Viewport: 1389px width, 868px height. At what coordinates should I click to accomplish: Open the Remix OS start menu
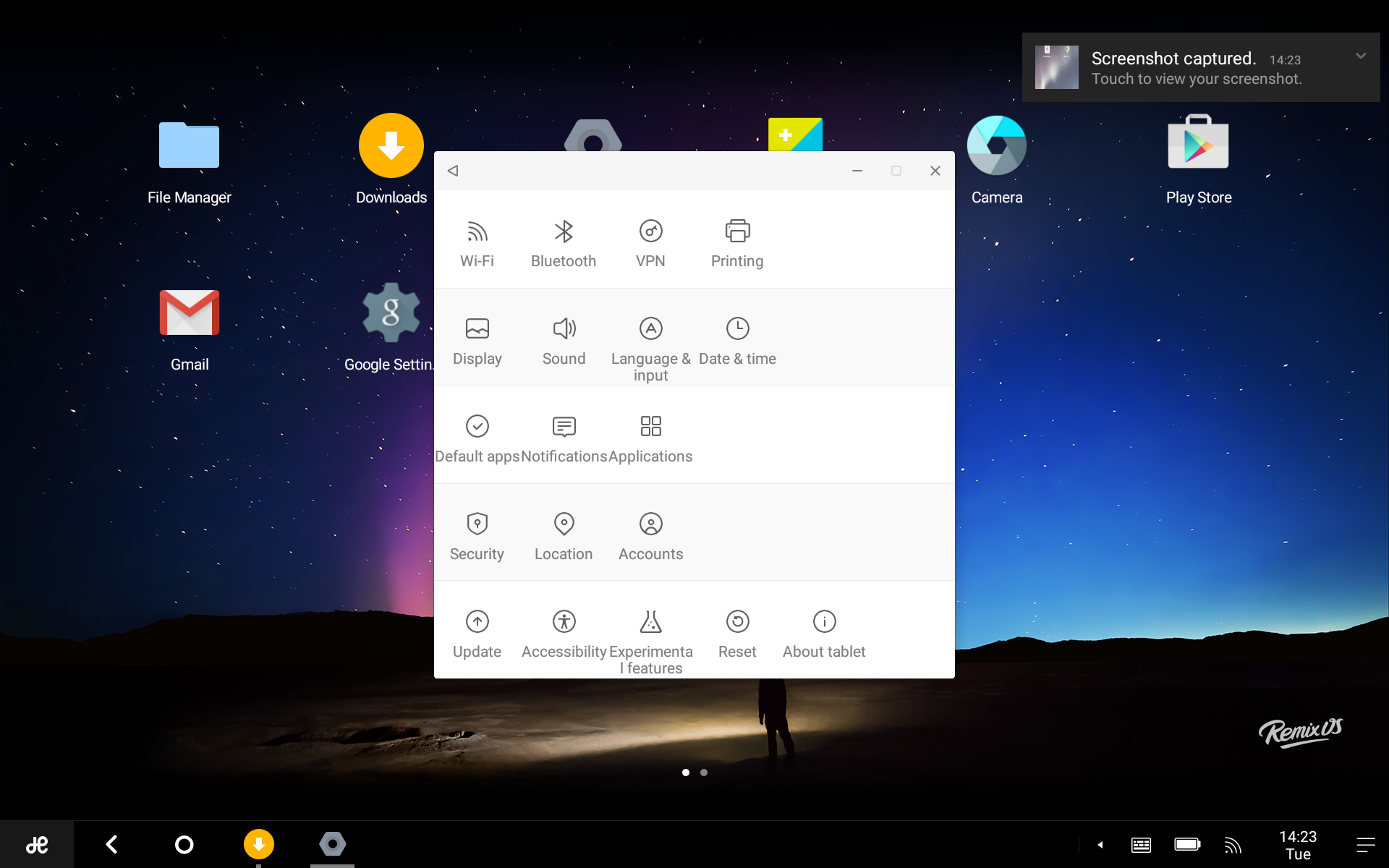point(36,844)
